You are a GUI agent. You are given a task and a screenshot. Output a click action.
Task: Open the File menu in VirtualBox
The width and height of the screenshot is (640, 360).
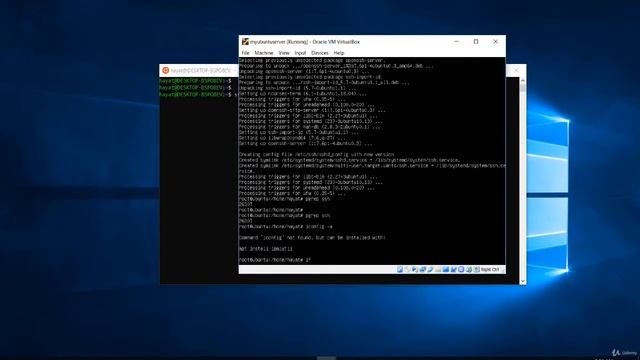pos(245,53)
